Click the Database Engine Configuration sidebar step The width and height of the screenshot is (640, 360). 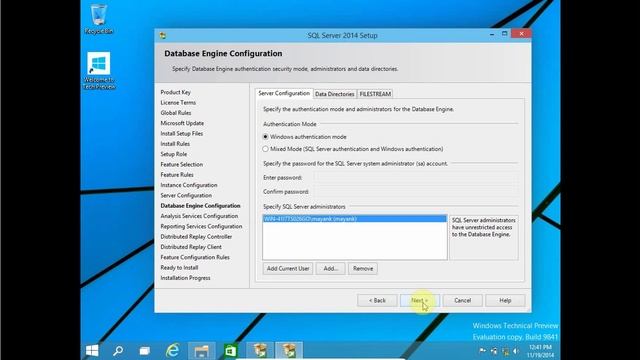click(x=200, y=206)
